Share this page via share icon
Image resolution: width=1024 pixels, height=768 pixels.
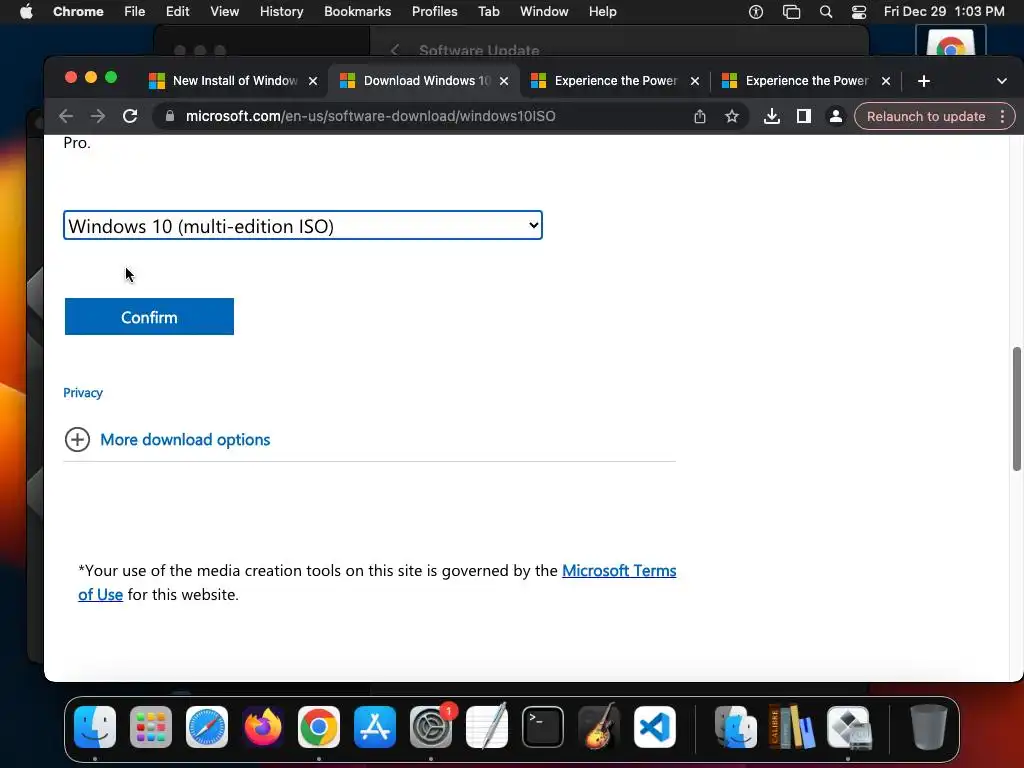point(699,116)
